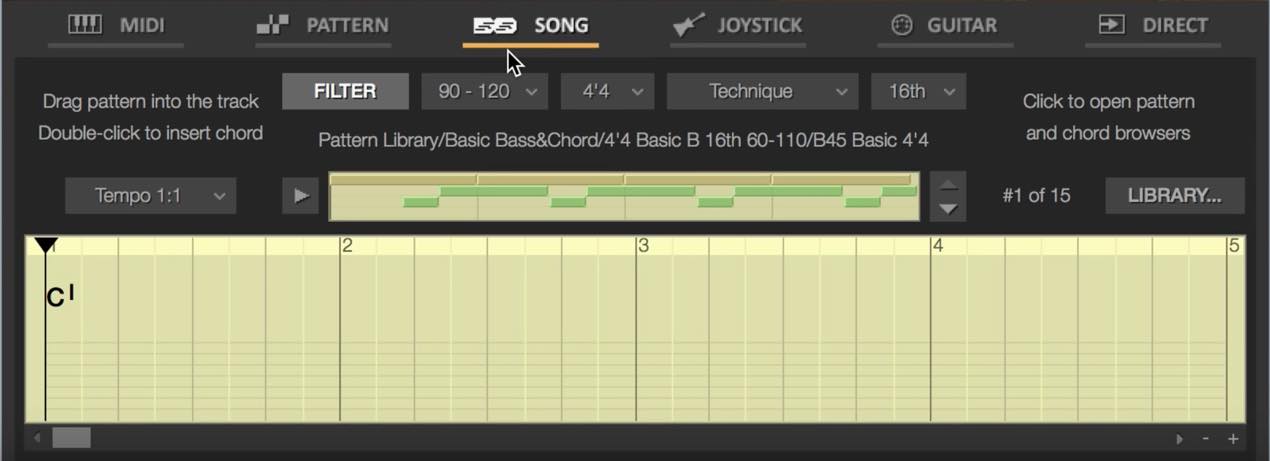Open the 16th note dropdown

(x=918, y=91)
